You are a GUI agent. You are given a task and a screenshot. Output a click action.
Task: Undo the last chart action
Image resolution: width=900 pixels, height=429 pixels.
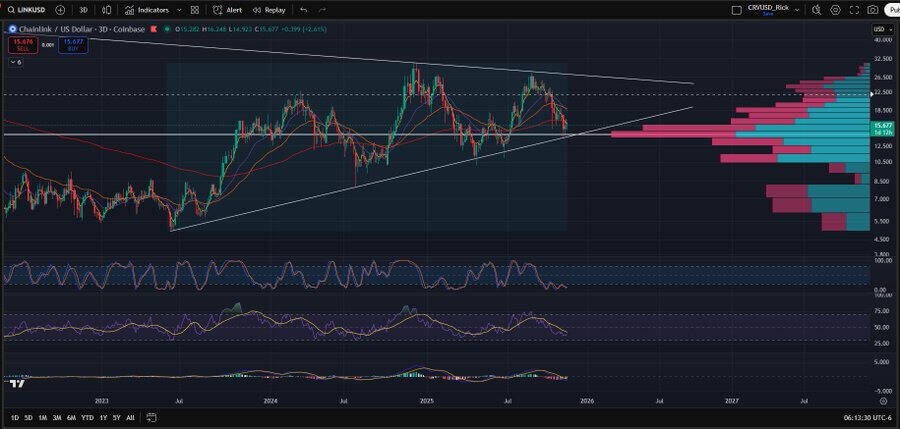click(304, 9)
